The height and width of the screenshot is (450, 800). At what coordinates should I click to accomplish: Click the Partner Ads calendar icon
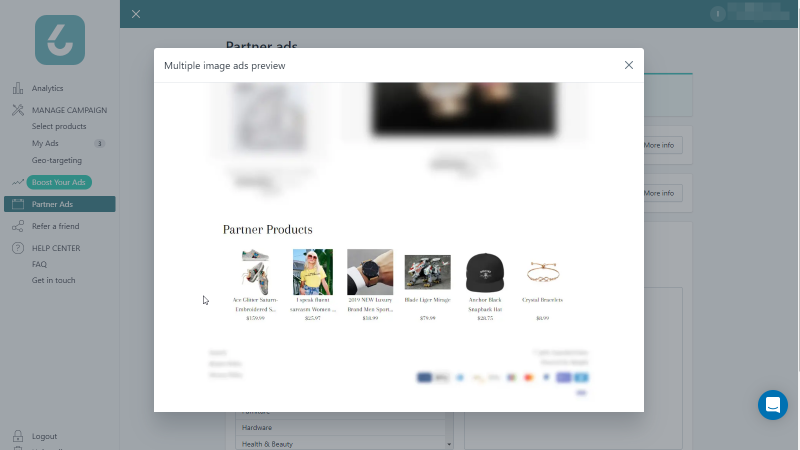[18, 204]
